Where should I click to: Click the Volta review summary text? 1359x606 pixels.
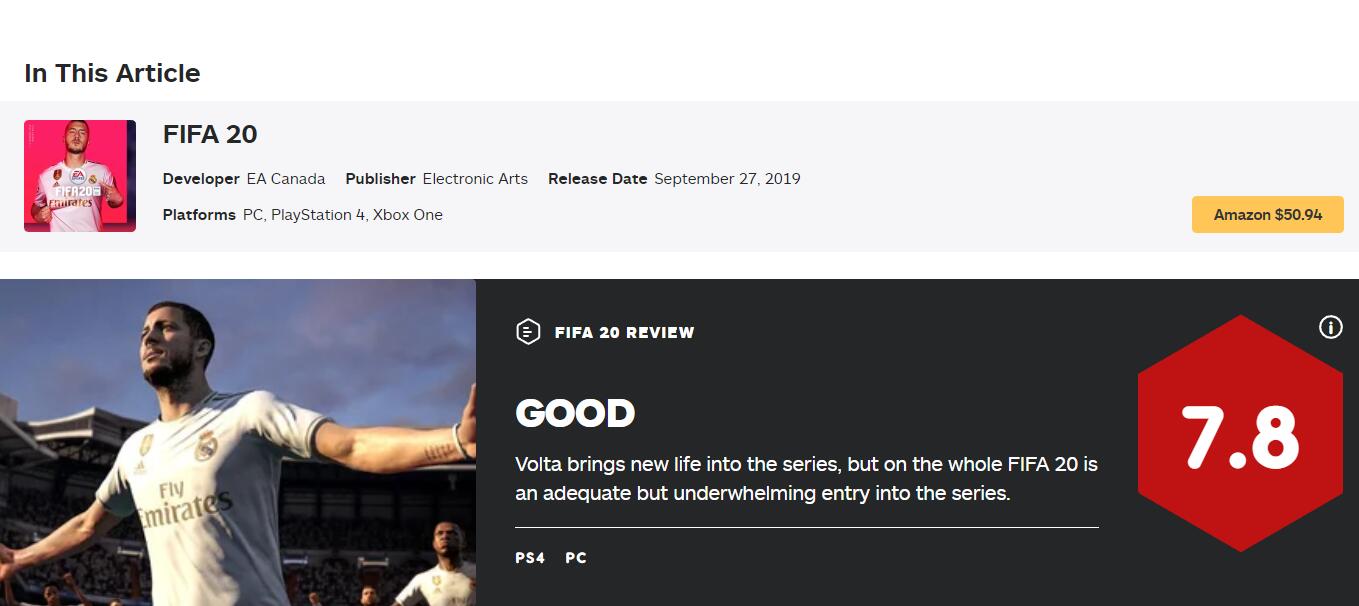click(x=806, y=478)
